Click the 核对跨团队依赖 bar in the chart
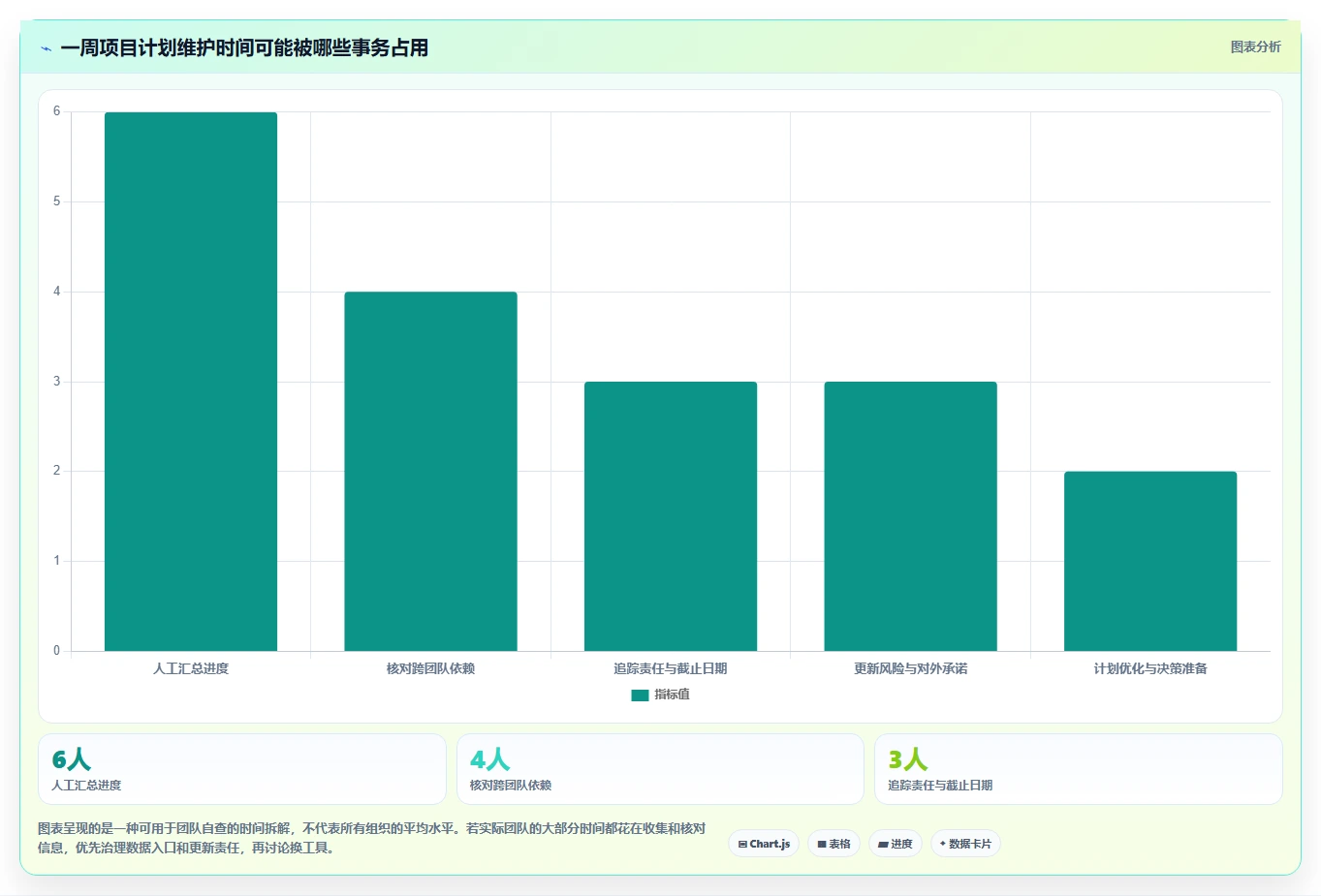1321x896 pixels. [x=430, y=472]
